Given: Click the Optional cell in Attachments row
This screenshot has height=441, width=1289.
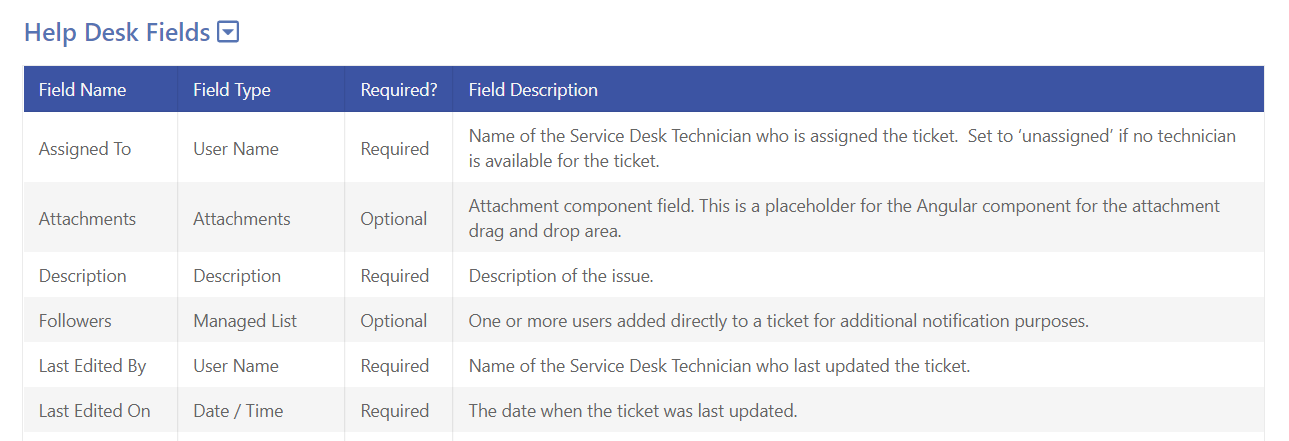Looking at the screenshot, I should [x=394, y=219].
